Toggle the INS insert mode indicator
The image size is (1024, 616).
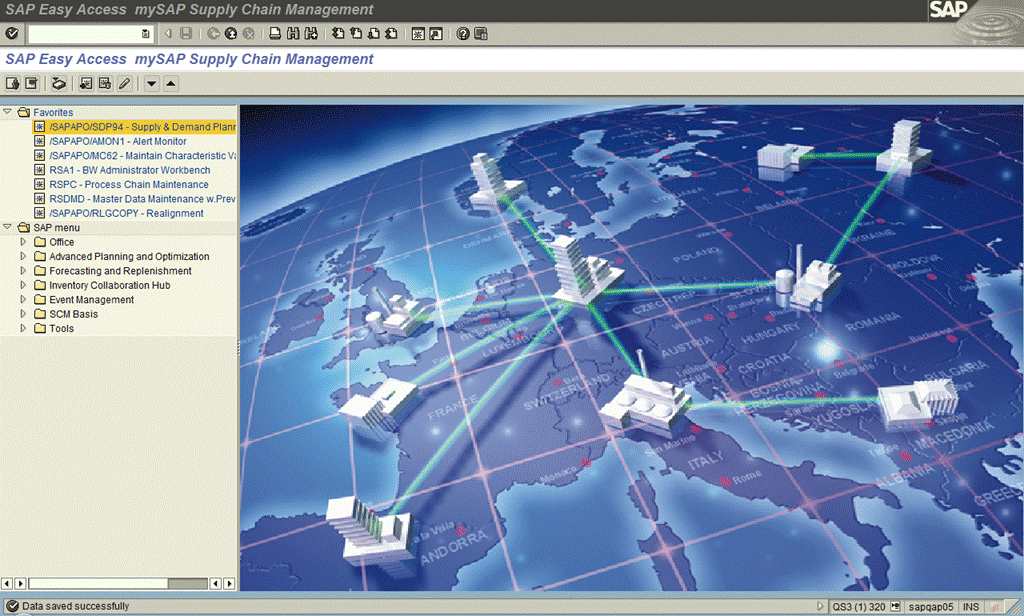(x=970, y=607)
